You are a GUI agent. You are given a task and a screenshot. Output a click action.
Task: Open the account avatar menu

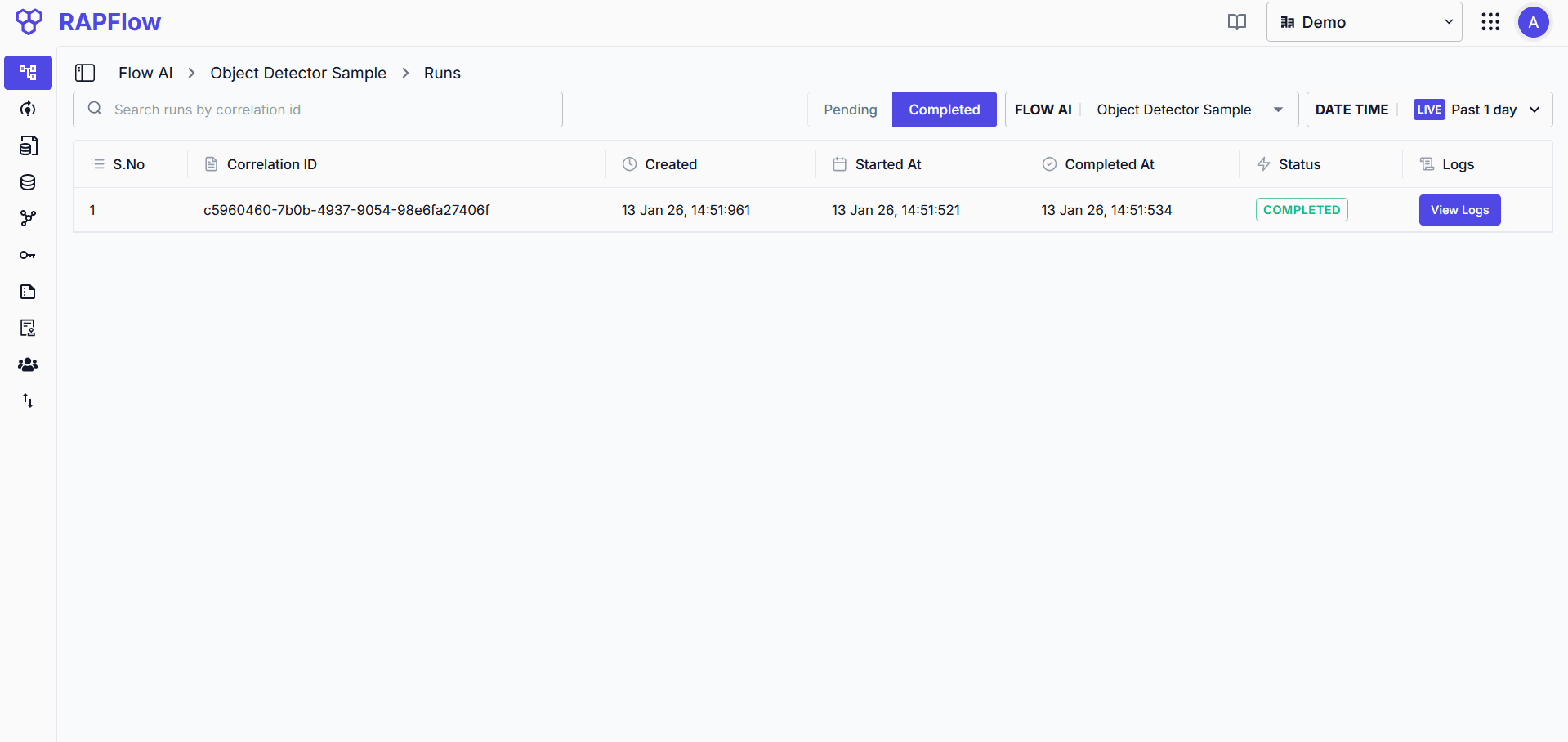tap(1533, 22)
